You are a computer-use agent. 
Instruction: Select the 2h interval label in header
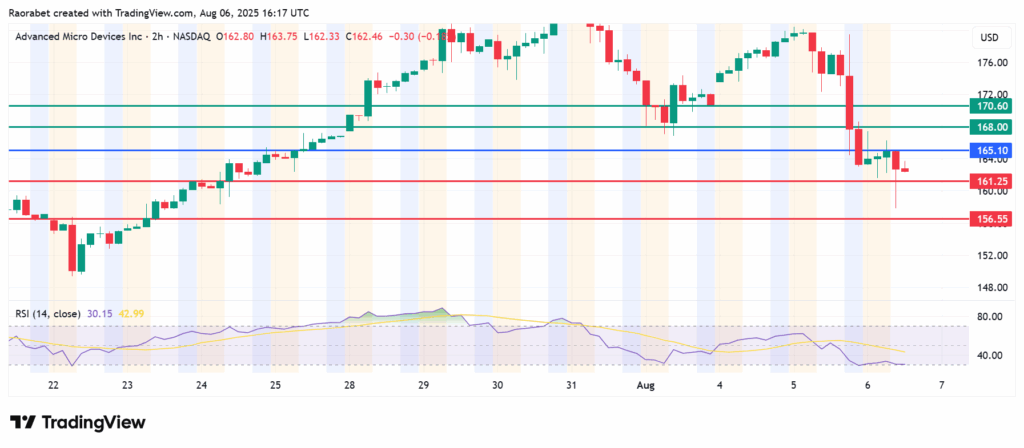coord(153,37)
